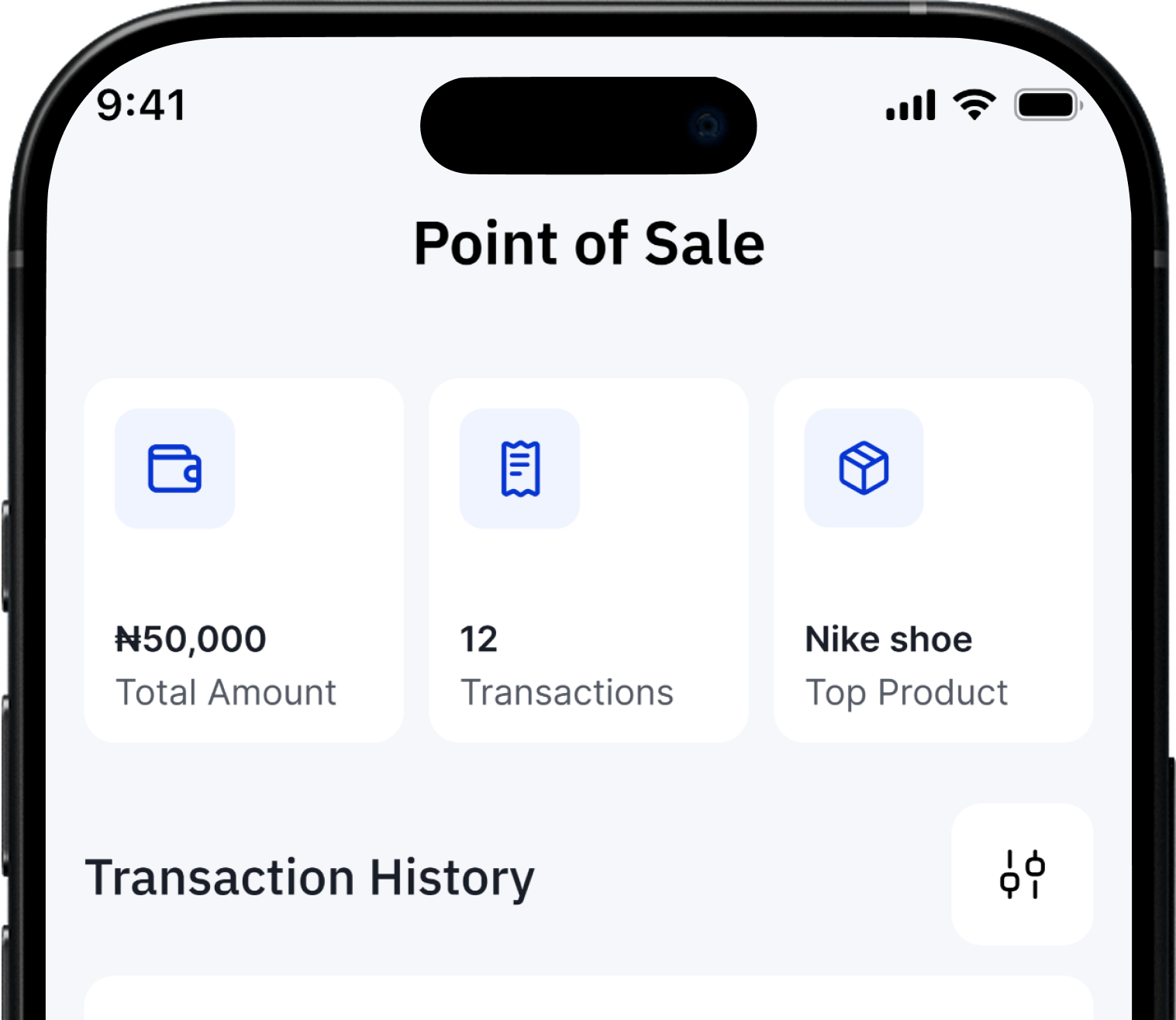Click the Nike shoe product name
Image resolution: width=1176 pixels, height=1020 pixels.
pyautogui.click(x=888, y=639)
